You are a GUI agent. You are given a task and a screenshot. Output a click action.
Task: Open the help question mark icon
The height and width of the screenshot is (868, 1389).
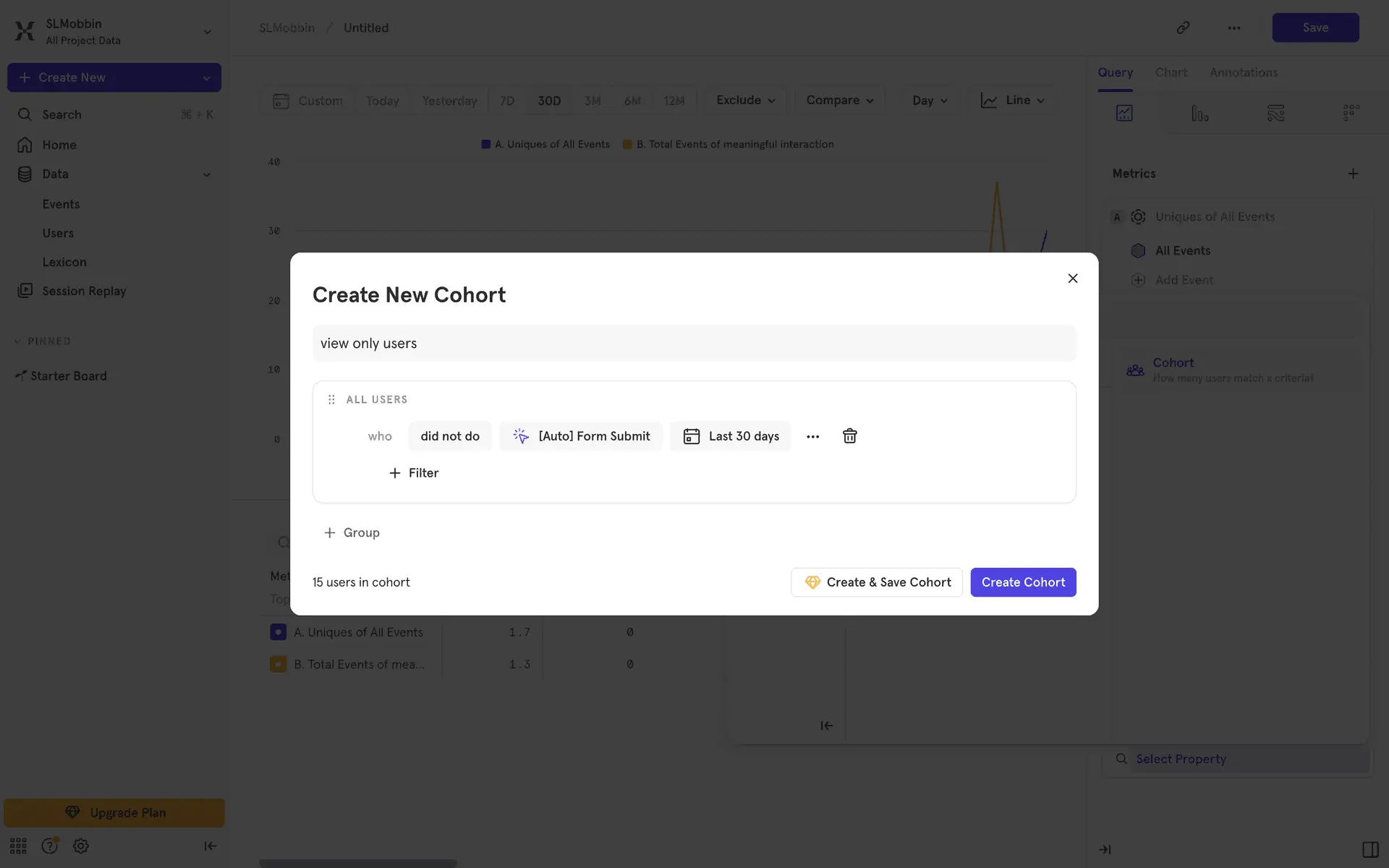tap(49, 846)
